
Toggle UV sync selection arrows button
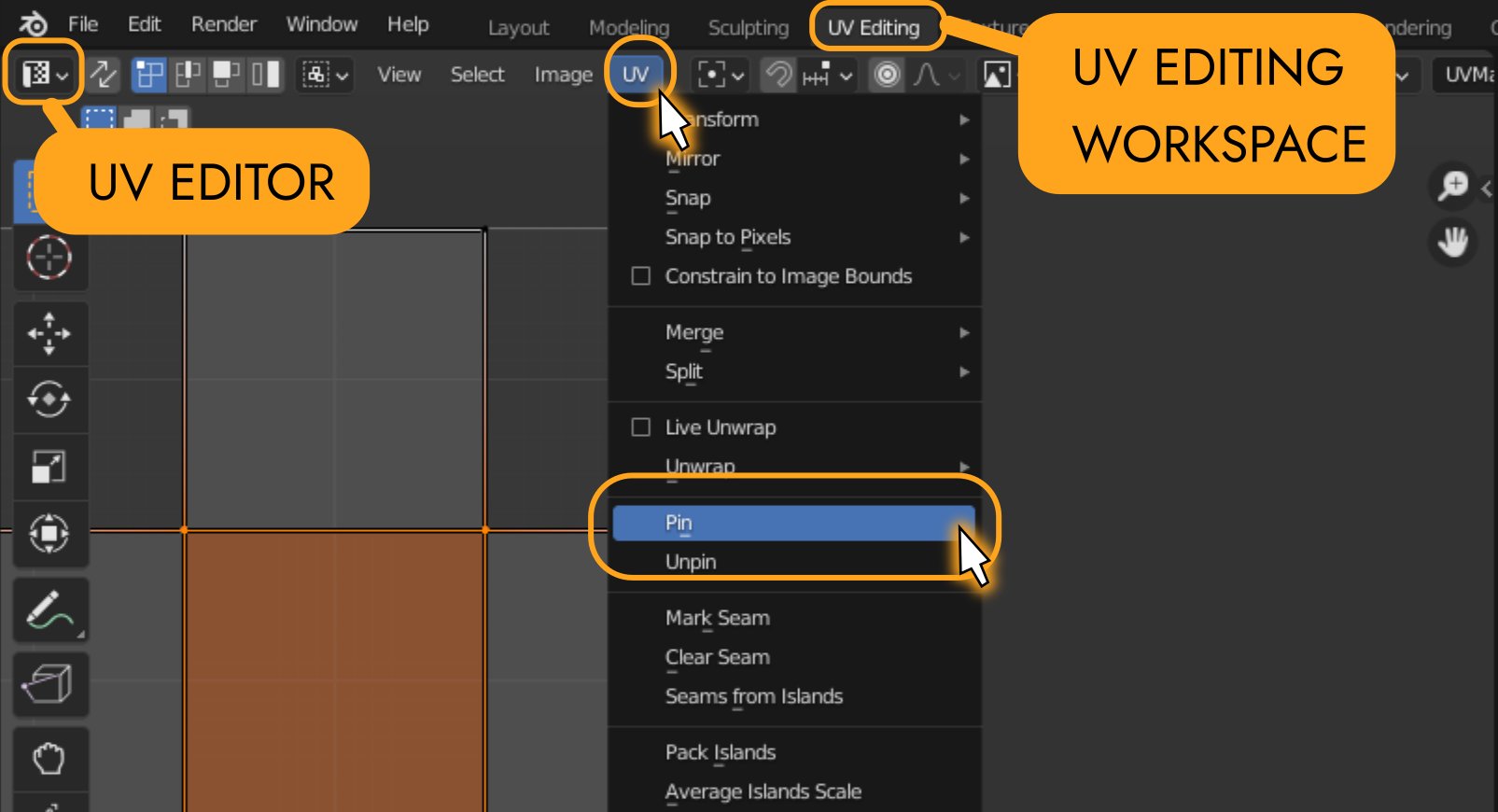(x=104, y=75)
